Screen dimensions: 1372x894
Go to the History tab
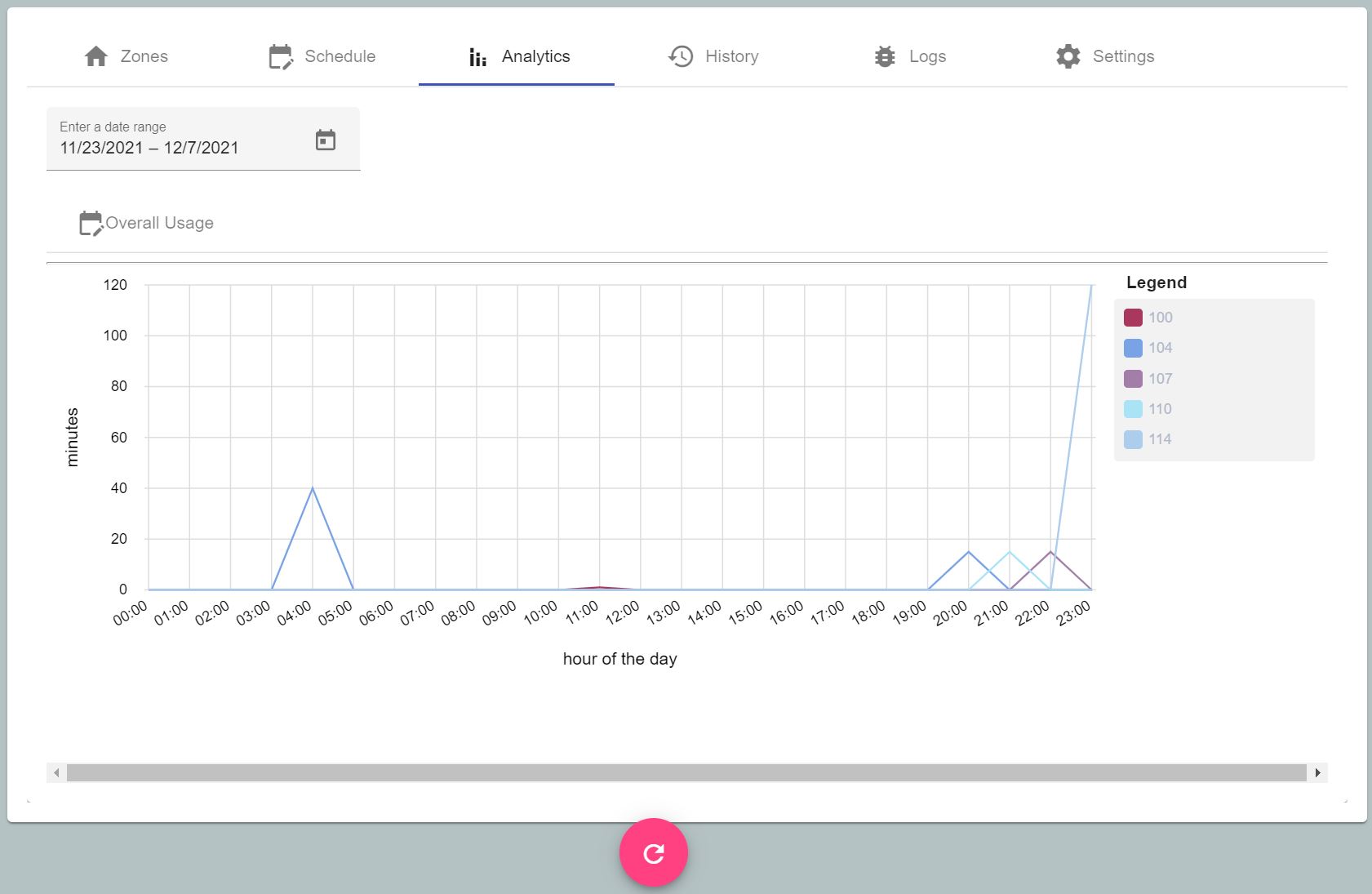pyautogui.click(x=713, y=56)
